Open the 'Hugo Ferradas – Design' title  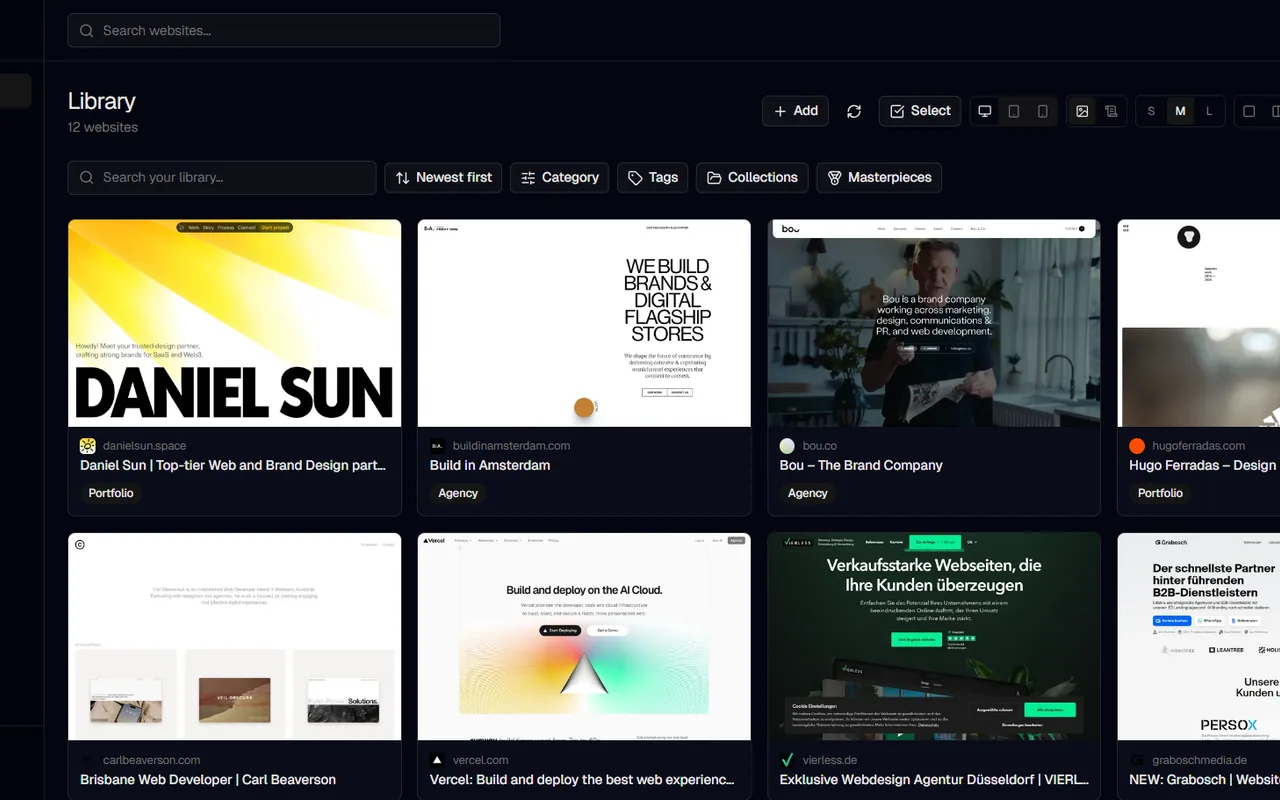point(1203,465)
